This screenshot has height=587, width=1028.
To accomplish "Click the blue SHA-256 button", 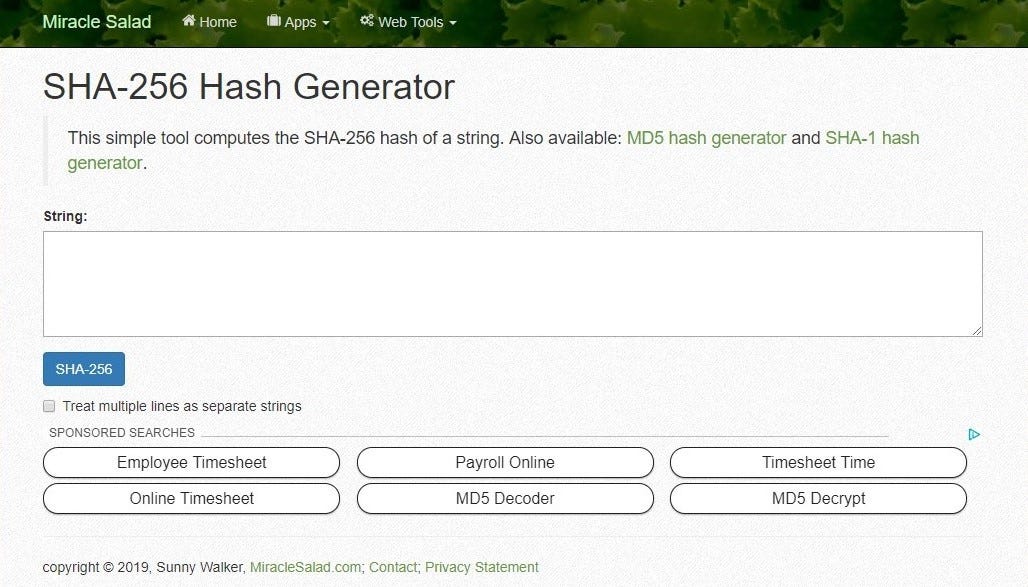I will click(84, 369).
